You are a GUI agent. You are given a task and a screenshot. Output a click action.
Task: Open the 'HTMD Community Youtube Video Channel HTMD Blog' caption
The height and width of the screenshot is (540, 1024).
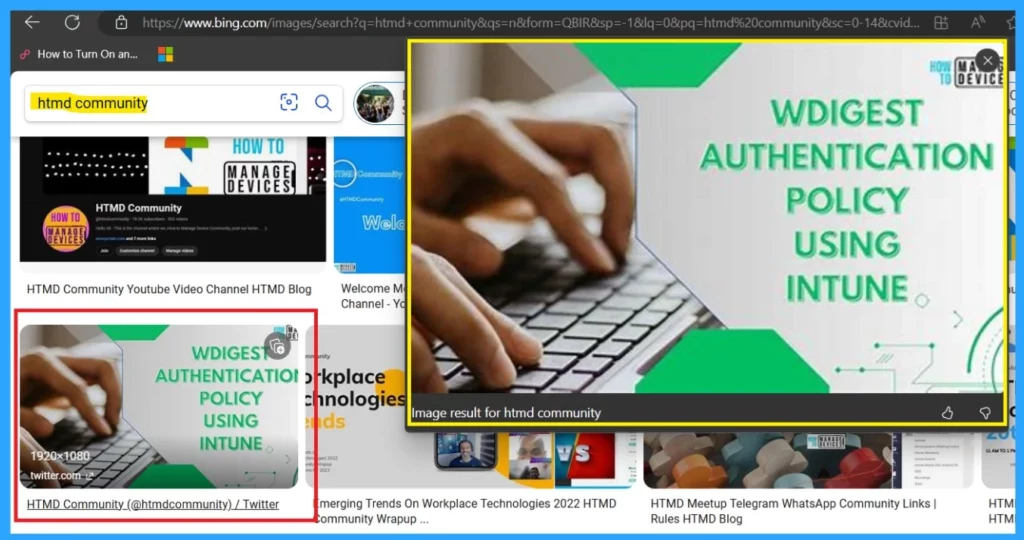pos(169,289)
